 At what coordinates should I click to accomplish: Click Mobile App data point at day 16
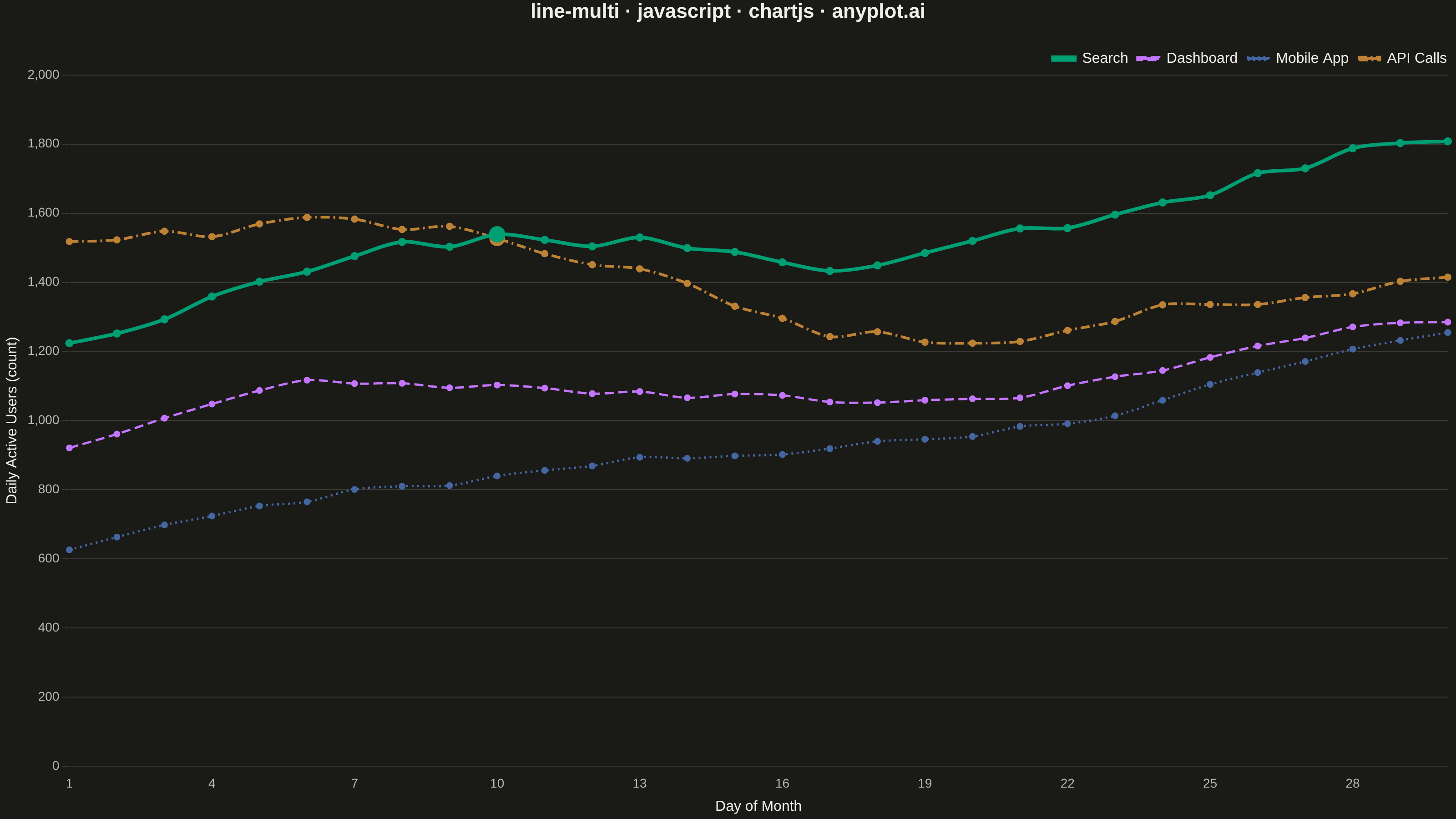coord(782,455)
